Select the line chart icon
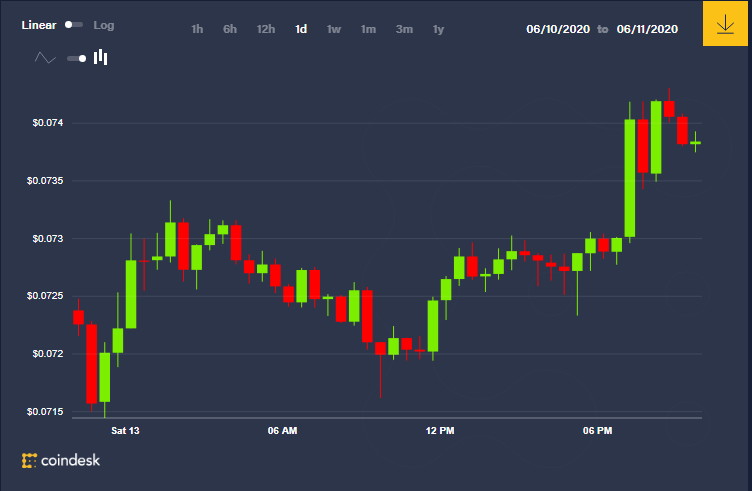The height and width of the screenshot is (491, 752). [46, 58]
